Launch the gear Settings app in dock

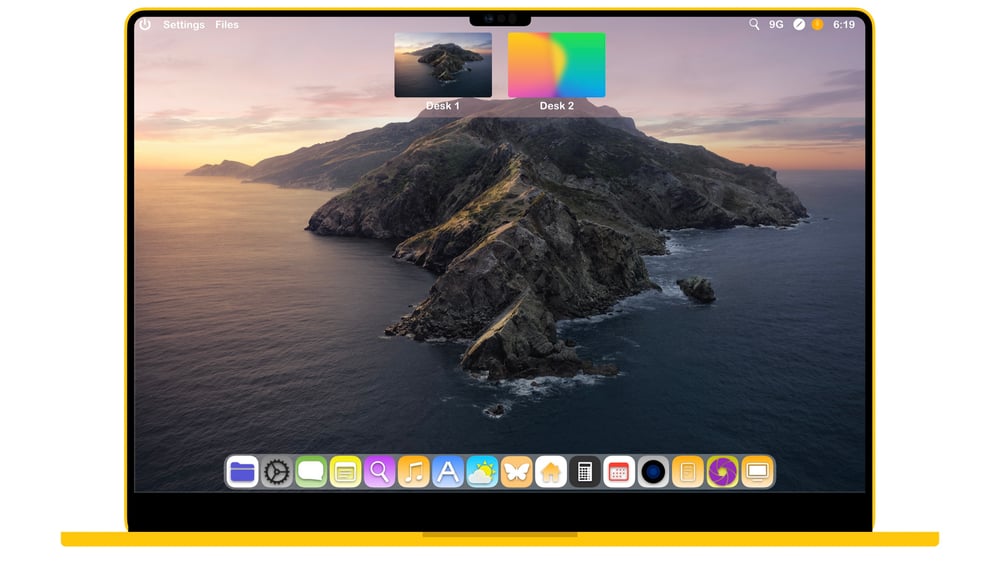277,472
